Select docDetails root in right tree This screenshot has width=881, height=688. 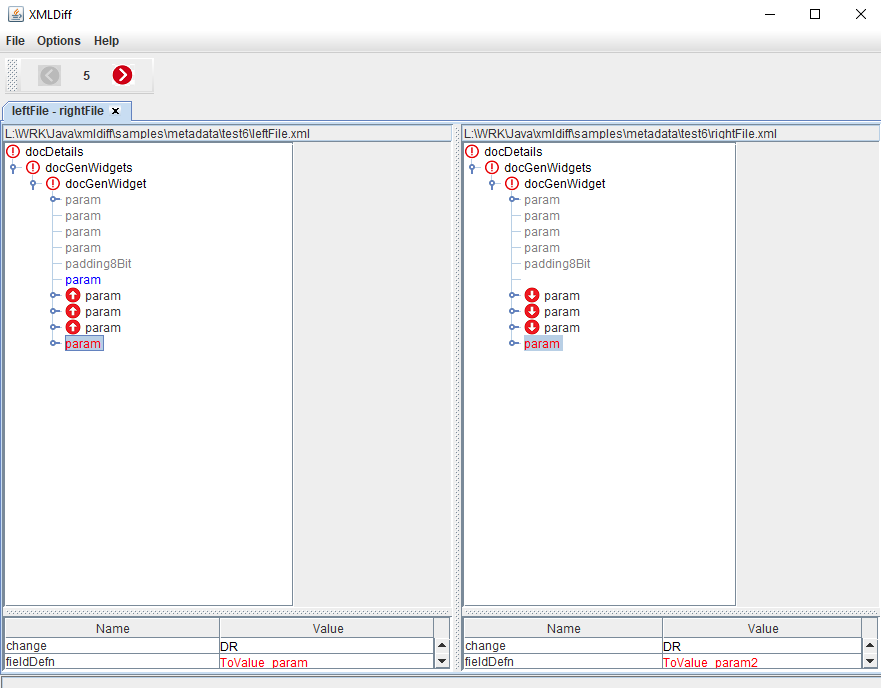tap(514, 151)
